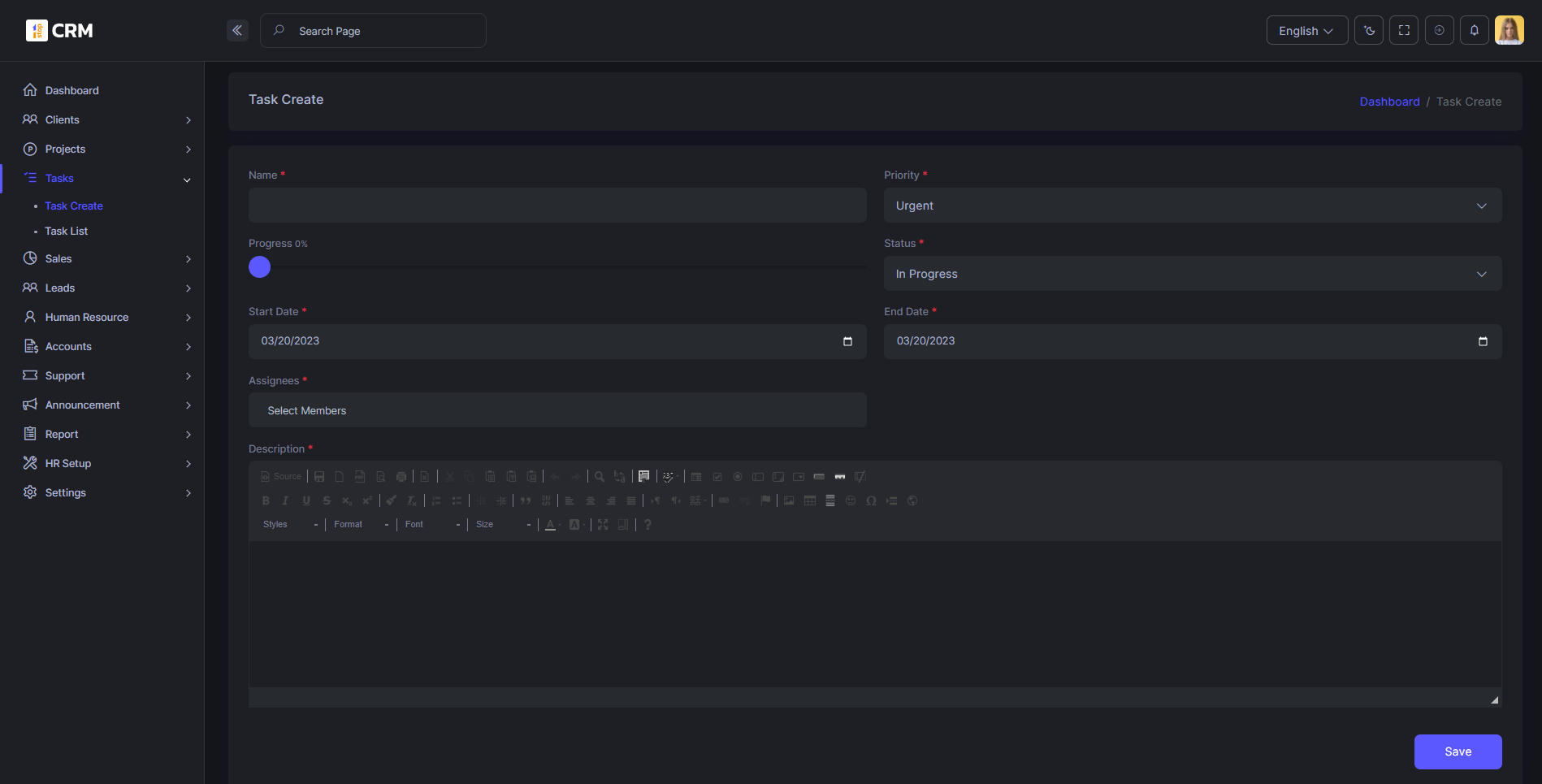Click the Bold icon in editor
Screen dimensions: 1542x784
point(266,501)
